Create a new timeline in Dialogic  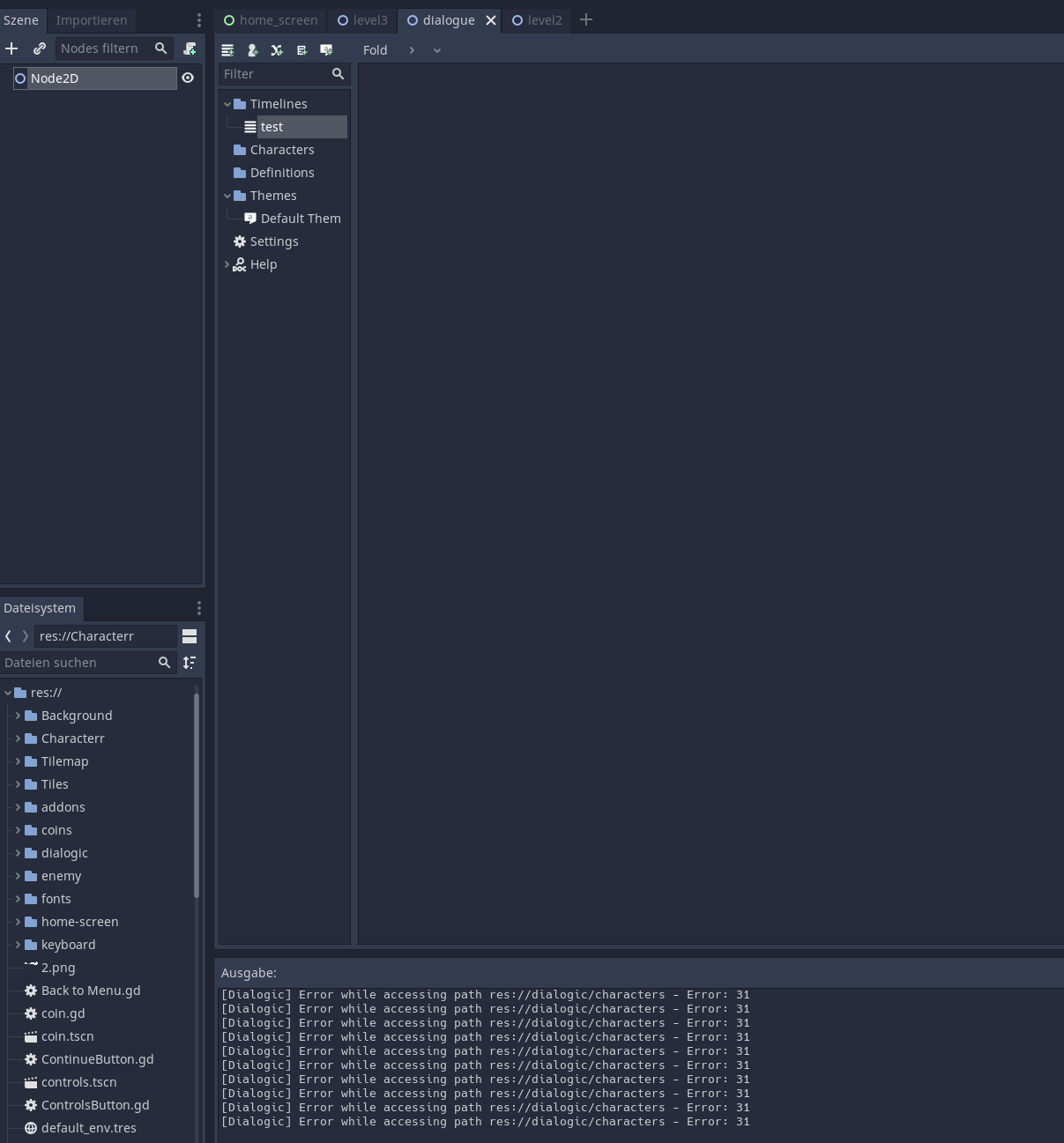(x=227, y=50)
